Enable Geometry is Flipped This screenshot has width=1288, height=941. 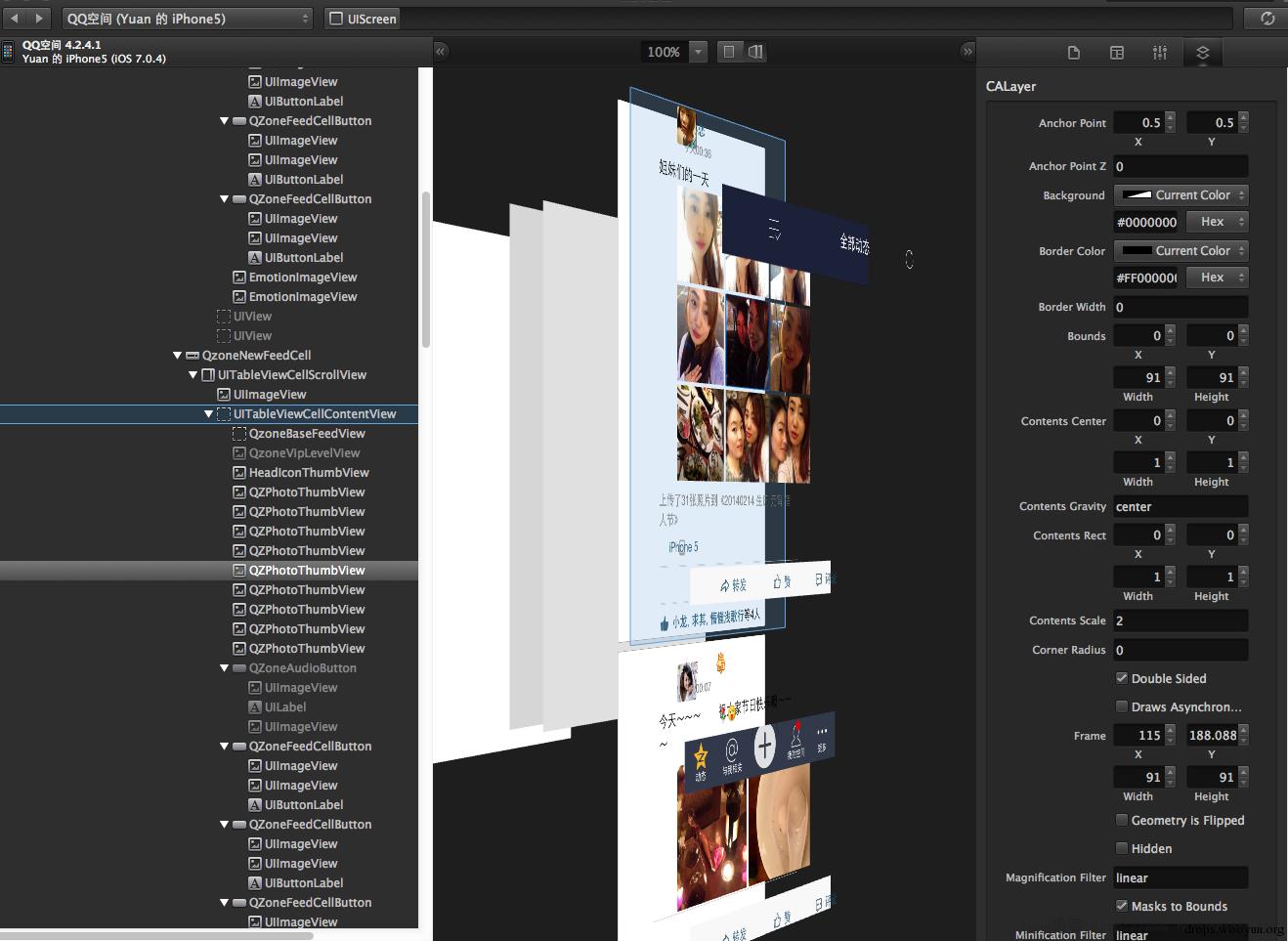pos(1122,820)
